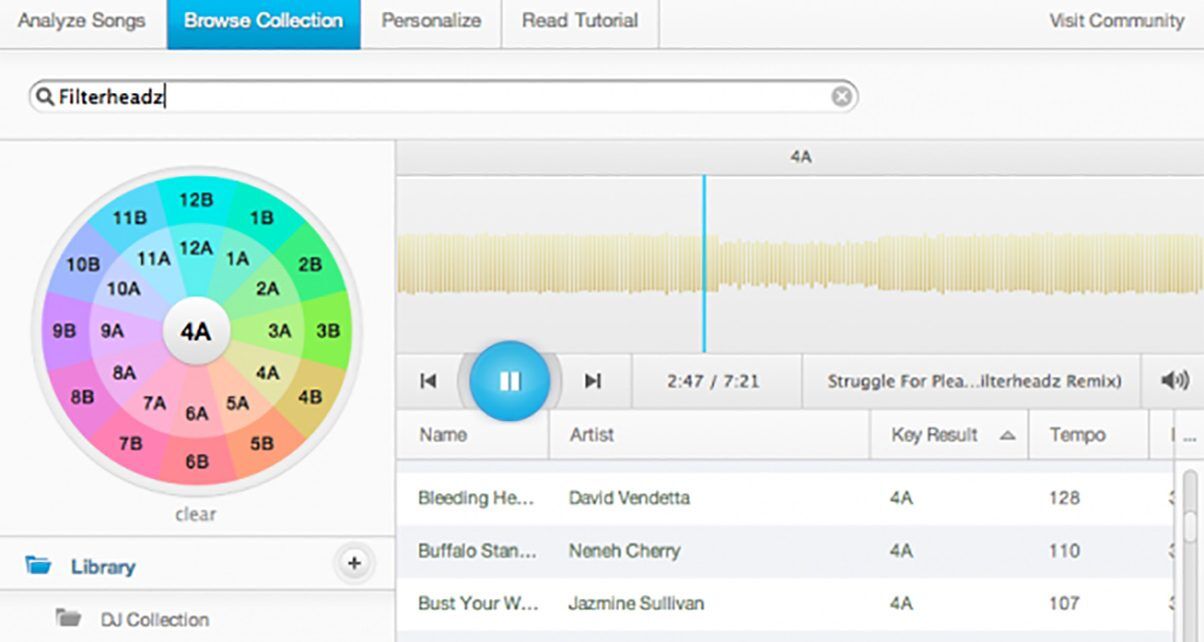
Task: Pause the playing track
Action: (x=510, y=381)
